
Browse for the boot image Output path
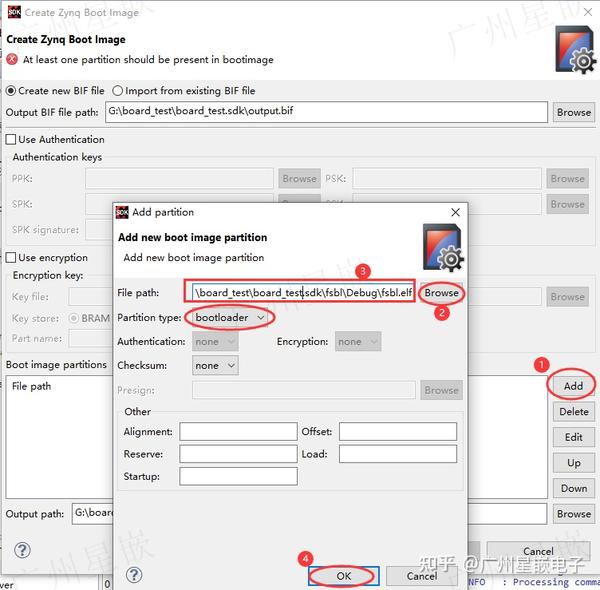click(x=574, y=514)
